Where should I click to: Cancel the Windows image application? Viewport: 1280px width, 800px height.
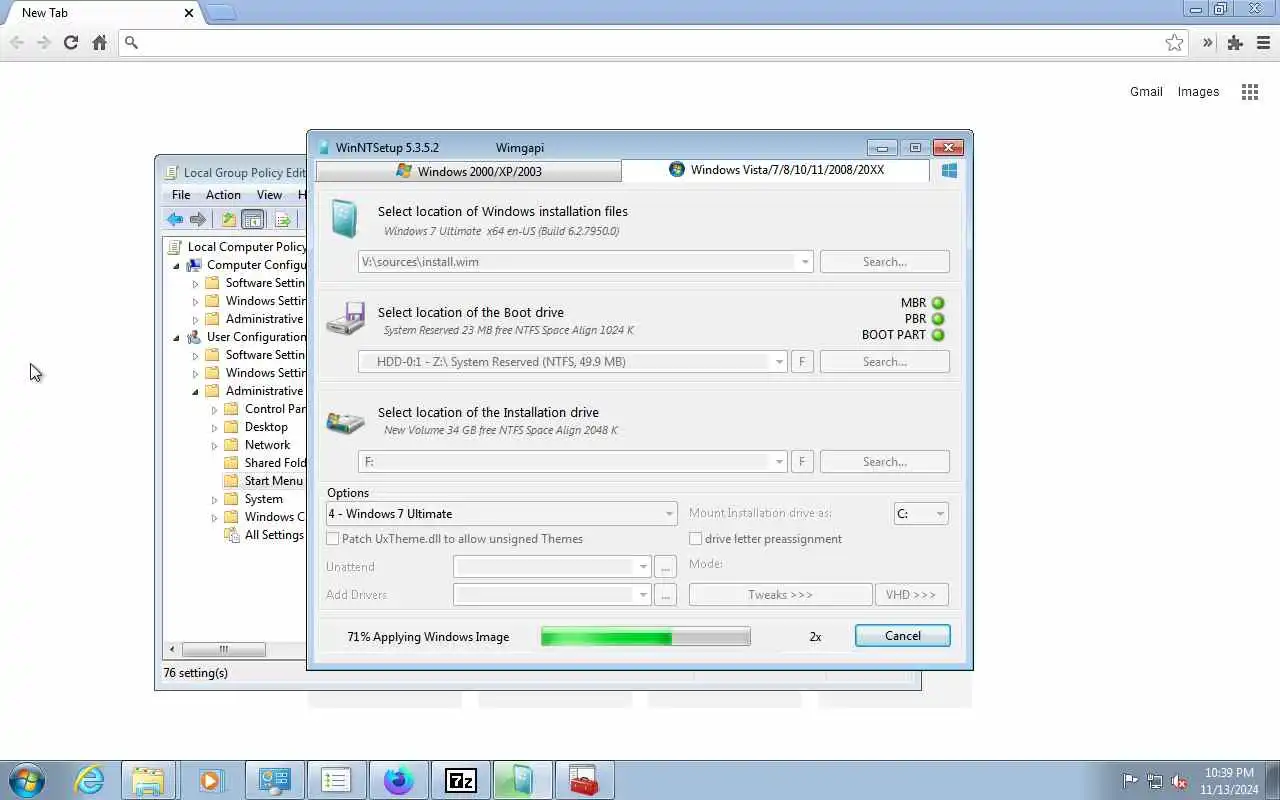(x=903, y=636)
